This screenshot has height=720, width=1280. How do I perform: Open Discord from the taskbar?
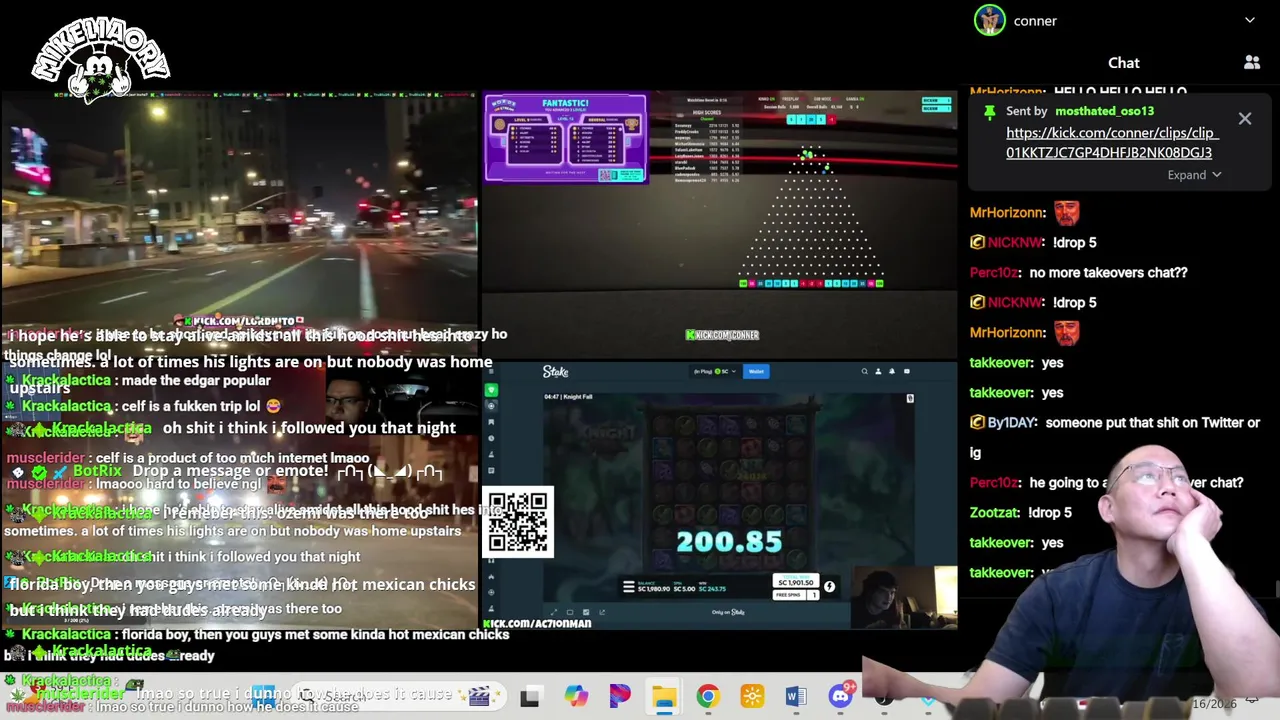[x=841, y=696]
